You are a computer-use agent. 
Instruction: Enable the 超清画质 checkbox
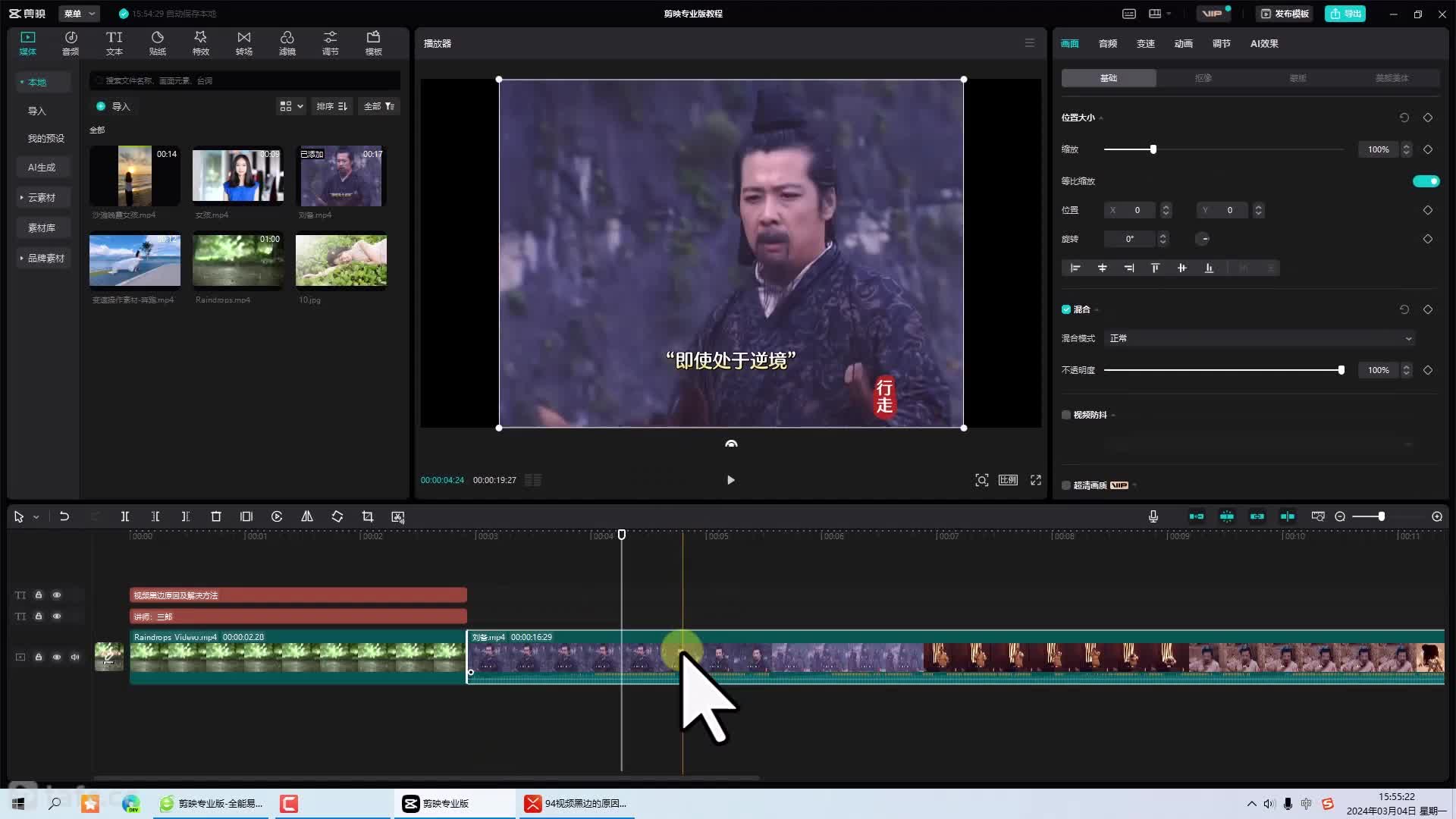click(x=1066, y=485)
